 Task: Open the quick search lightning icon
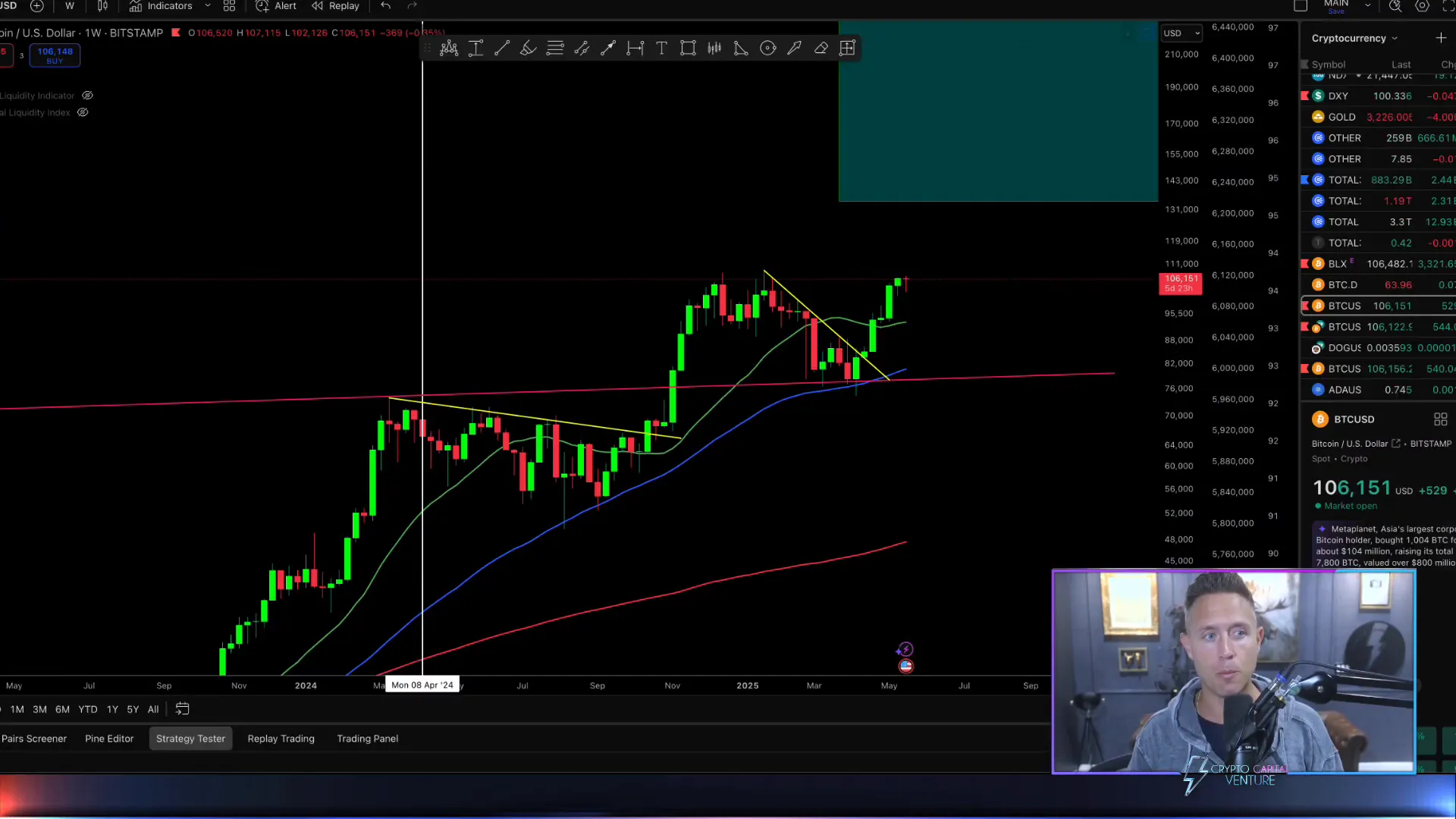pos(1395,6)
